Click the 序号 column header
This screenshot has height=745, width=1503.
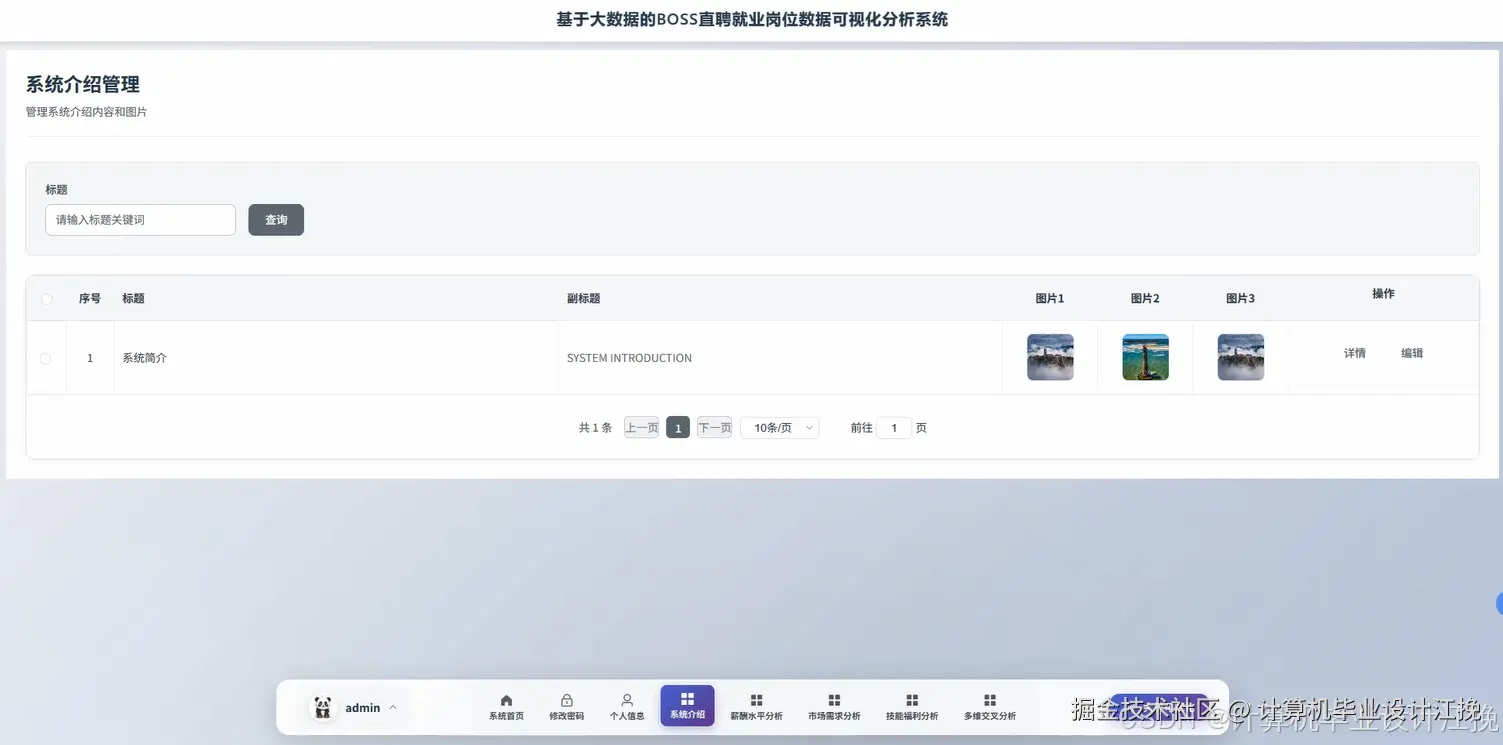coord(90,298)
